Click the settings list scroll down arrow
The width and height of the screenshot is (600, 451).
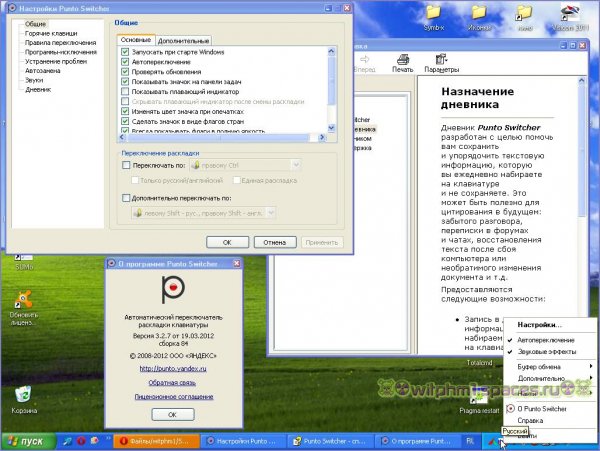click(331, 128)
